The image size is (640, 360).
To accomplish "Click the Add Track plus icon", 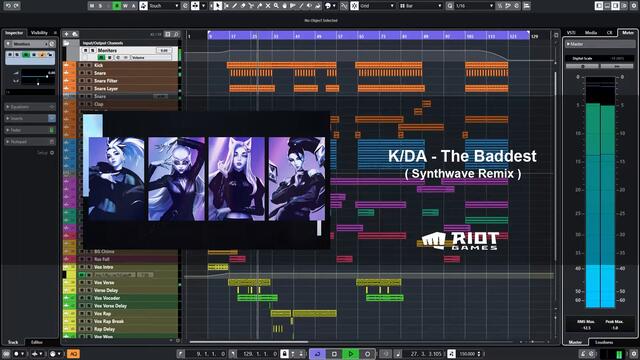I will (67, 34).
